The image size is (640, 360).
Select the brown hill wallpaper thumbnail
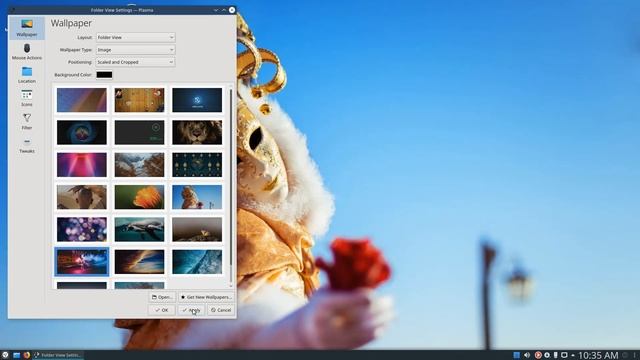coord(197,229)
